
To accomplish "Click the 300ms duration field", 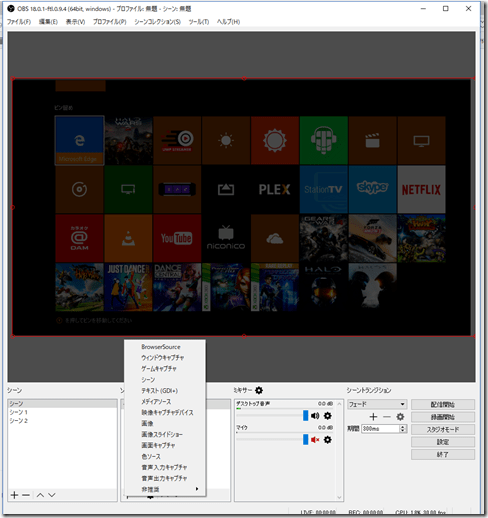I will click(381, 429).
